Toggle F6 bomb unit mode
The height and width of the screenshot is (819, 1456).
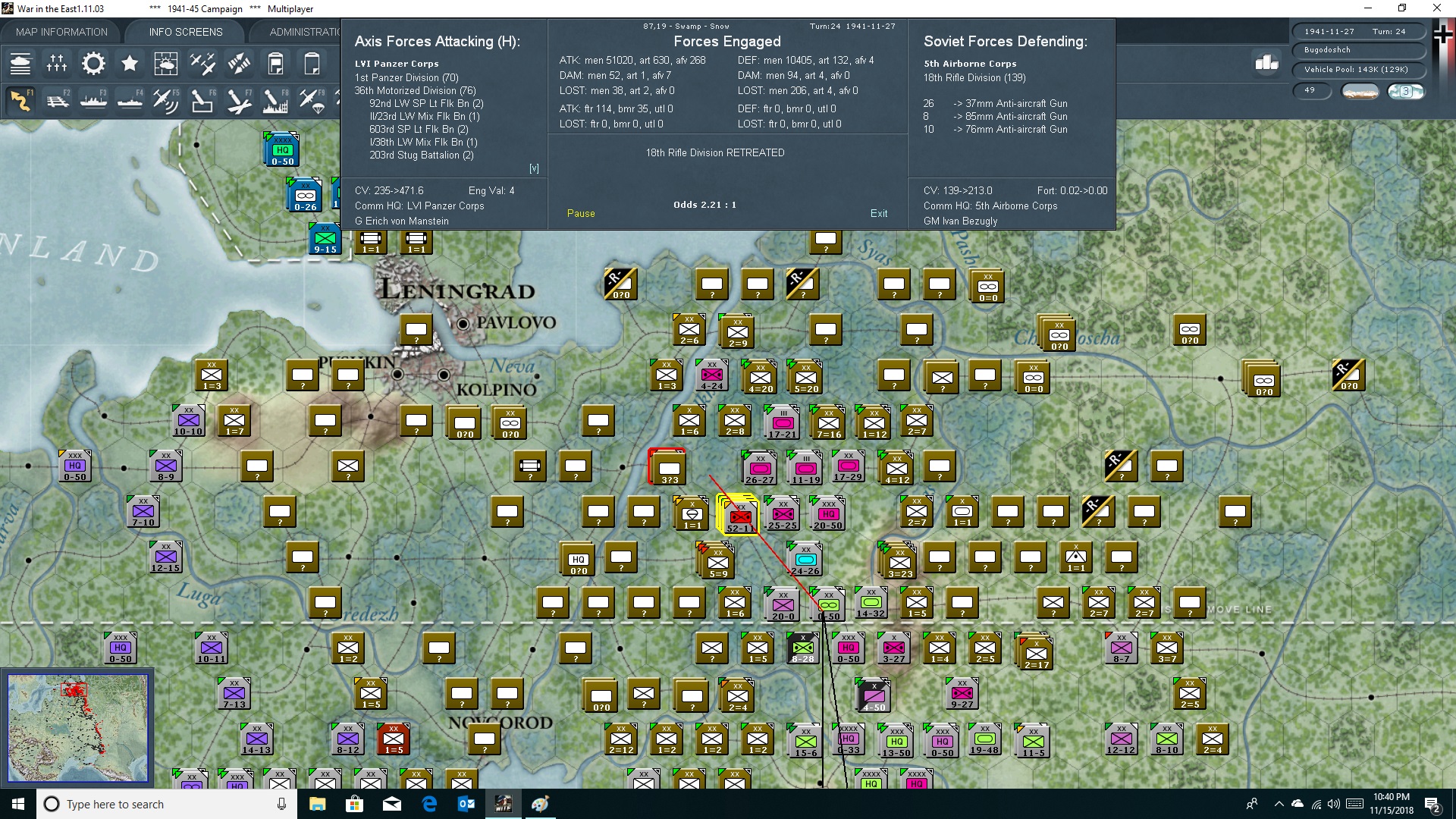pyautogui.click(x=202, y=100)
